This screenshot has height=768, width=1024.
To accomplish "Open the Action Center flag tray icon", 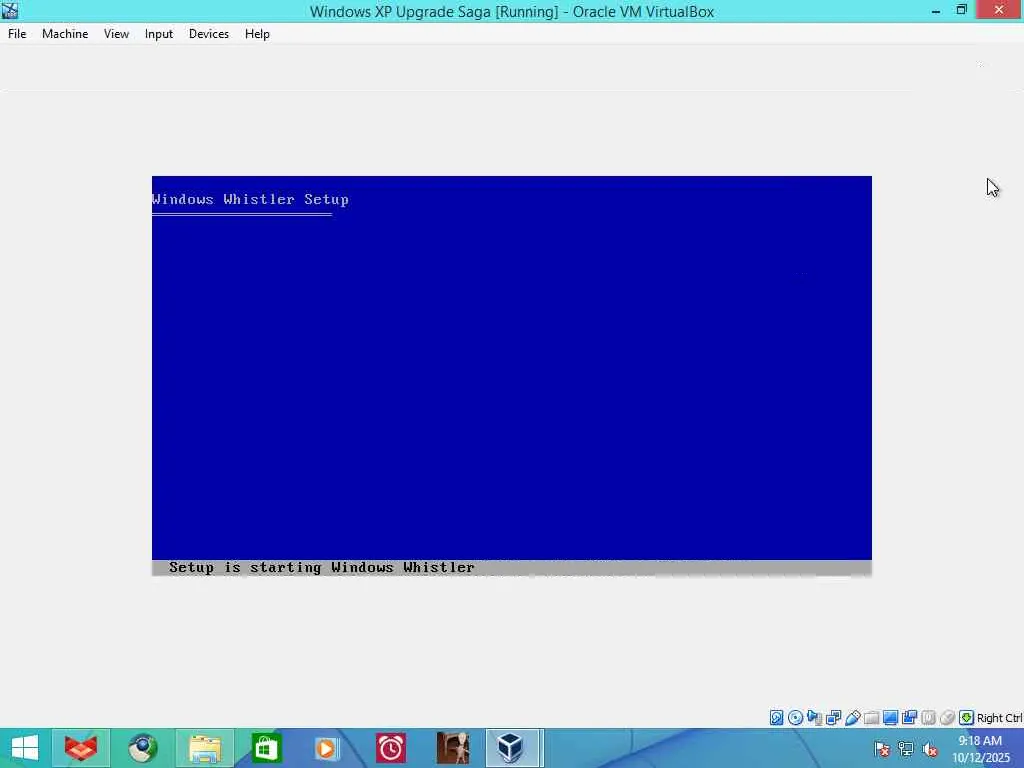I will [x=882, y=748].
